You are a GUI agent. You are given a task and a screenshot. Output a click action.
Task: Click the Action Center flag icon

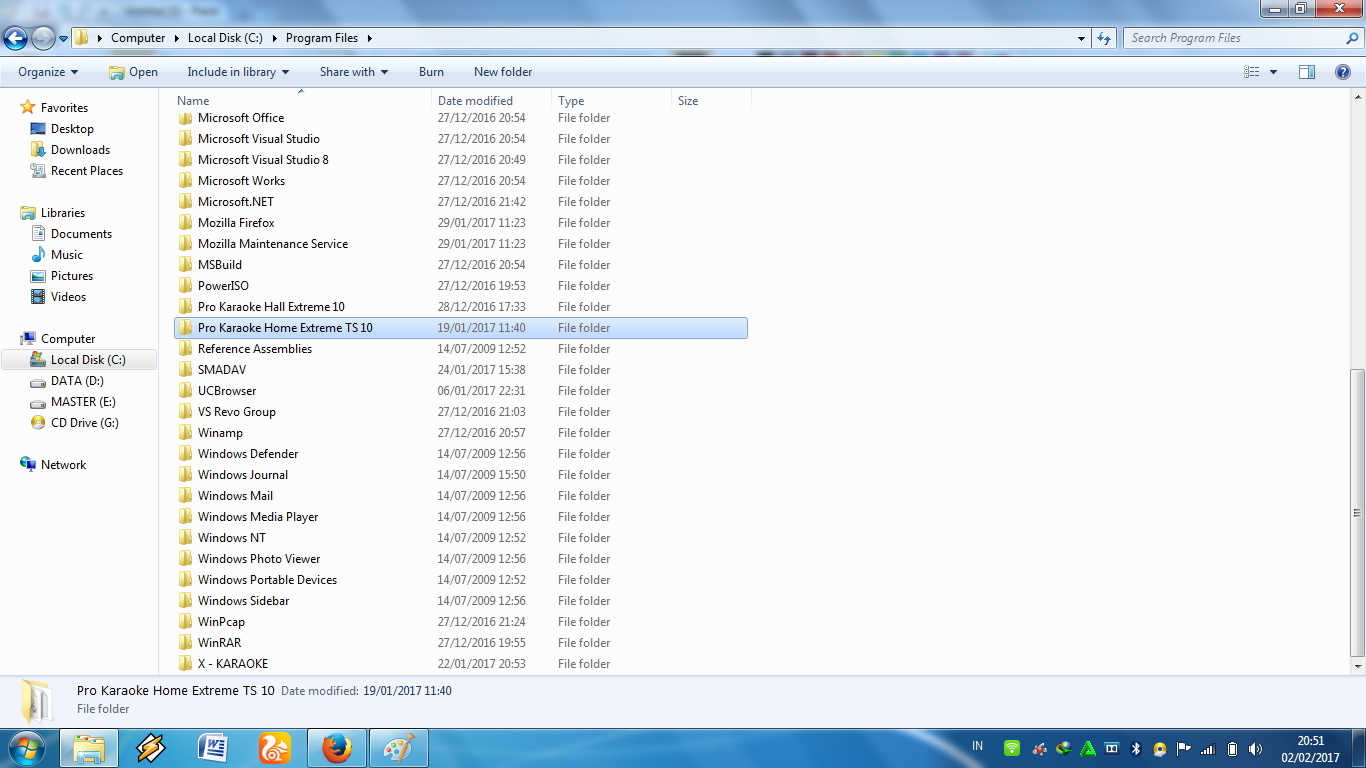coord(1183,748)
